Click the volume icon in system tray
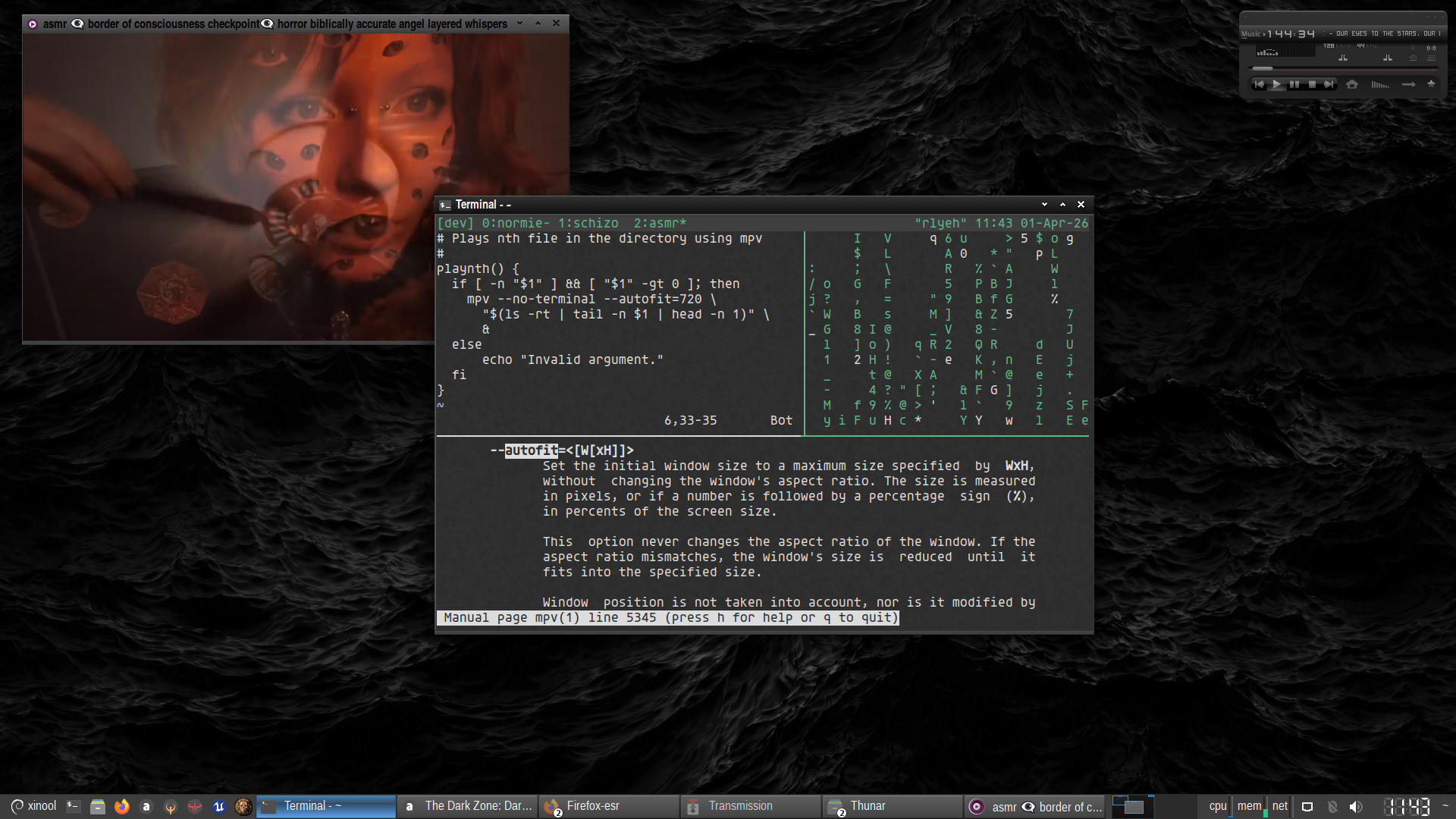 pyautogui.click(x=1356, y=806)
